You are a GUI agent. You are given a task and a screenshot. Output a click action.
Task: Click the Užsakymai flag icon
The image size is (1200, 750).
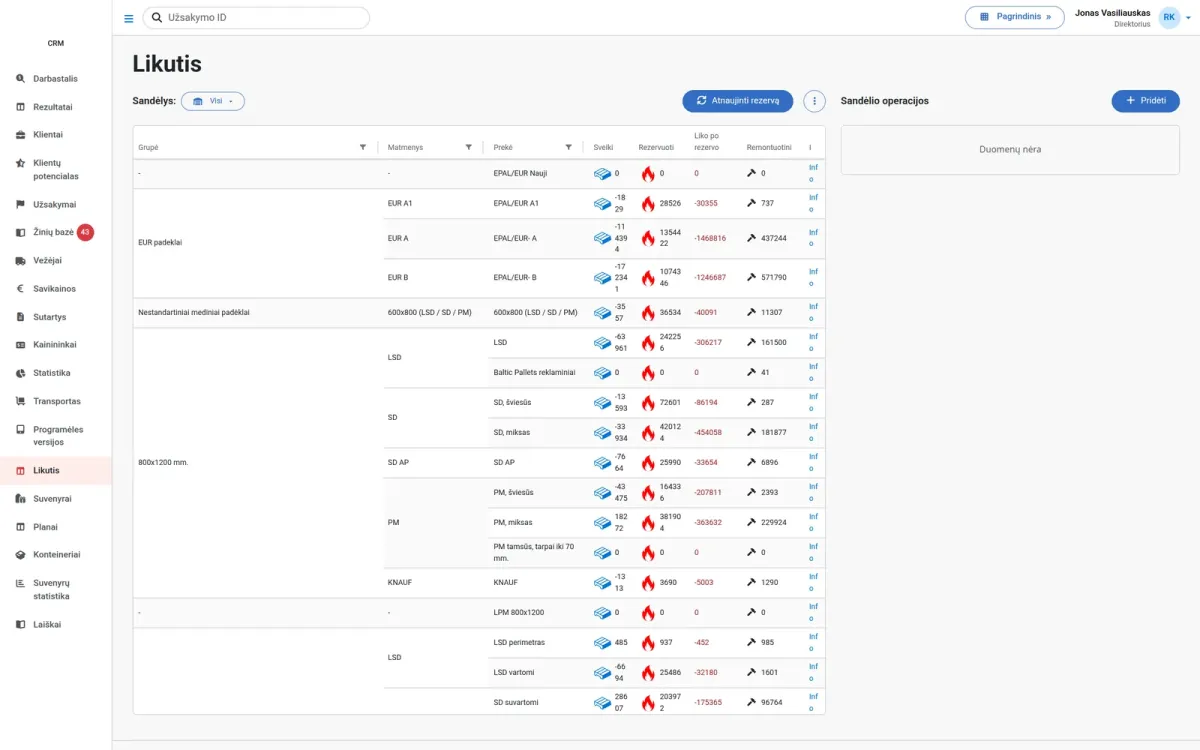click(21, 205)
